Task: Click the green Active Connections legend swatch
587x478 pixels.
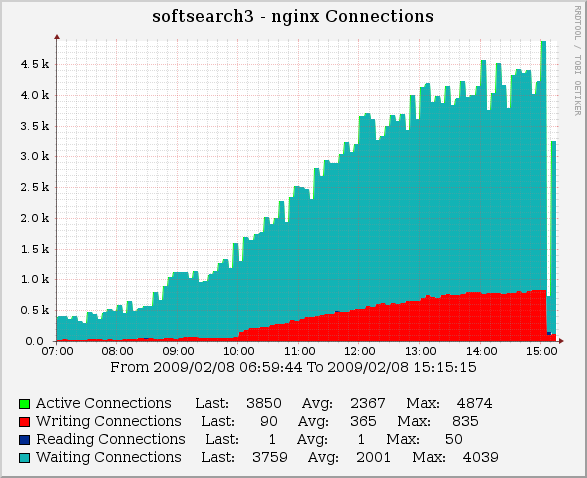Action: coord(24,404)
